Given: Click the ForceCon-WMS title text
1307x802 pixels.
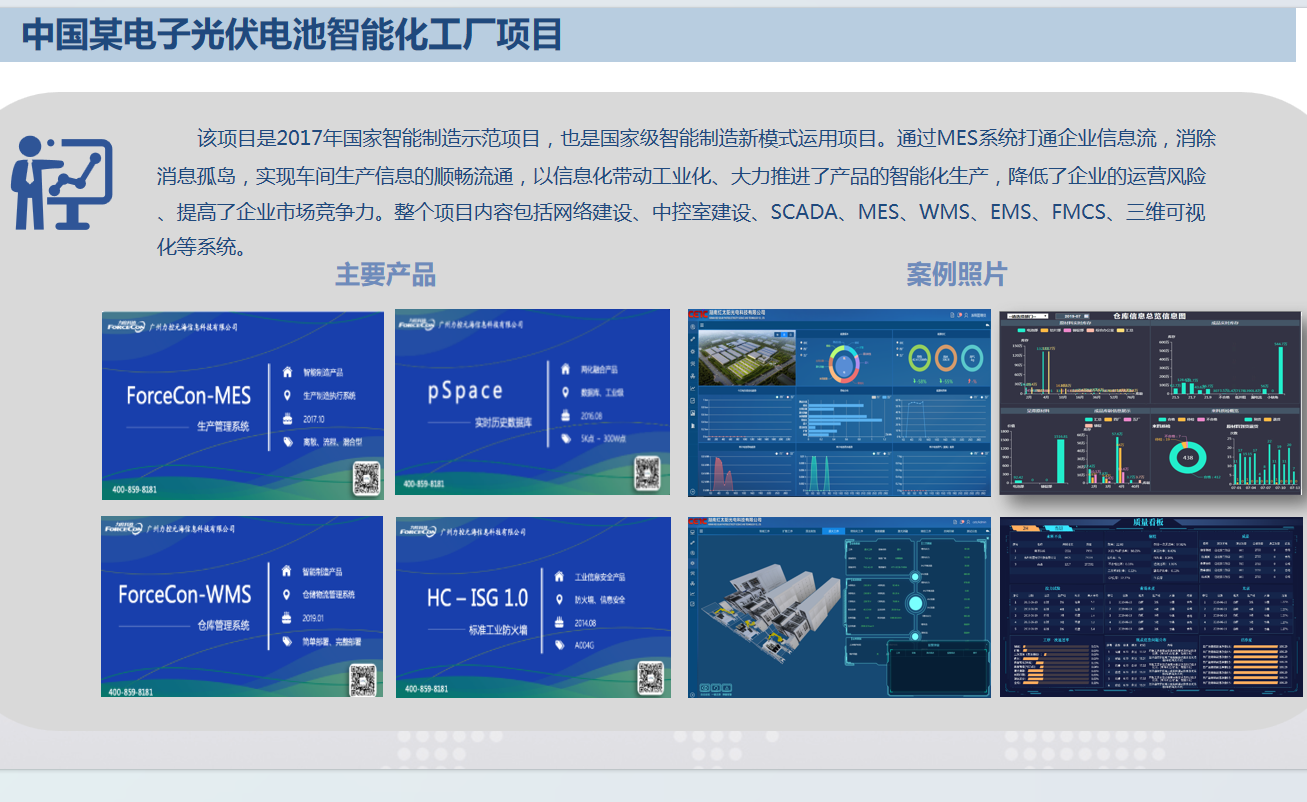Looking at the screenshot, I should pyautogui.click(x=185, y=595).
